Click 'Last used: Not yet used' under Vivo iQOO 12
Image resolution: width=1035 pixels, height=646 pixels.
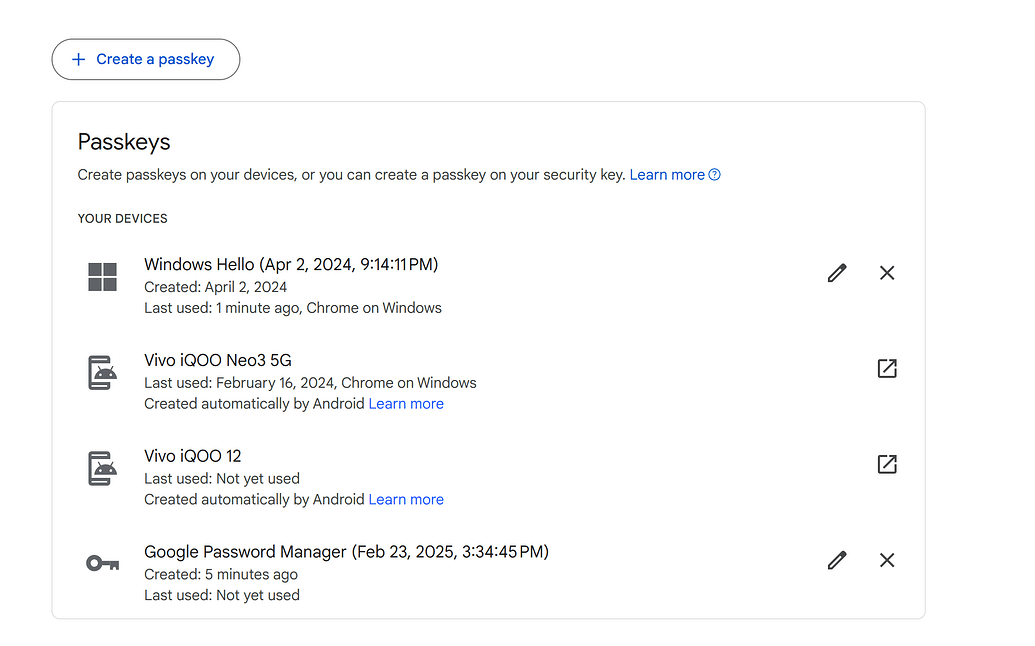(x=222, y=478)
